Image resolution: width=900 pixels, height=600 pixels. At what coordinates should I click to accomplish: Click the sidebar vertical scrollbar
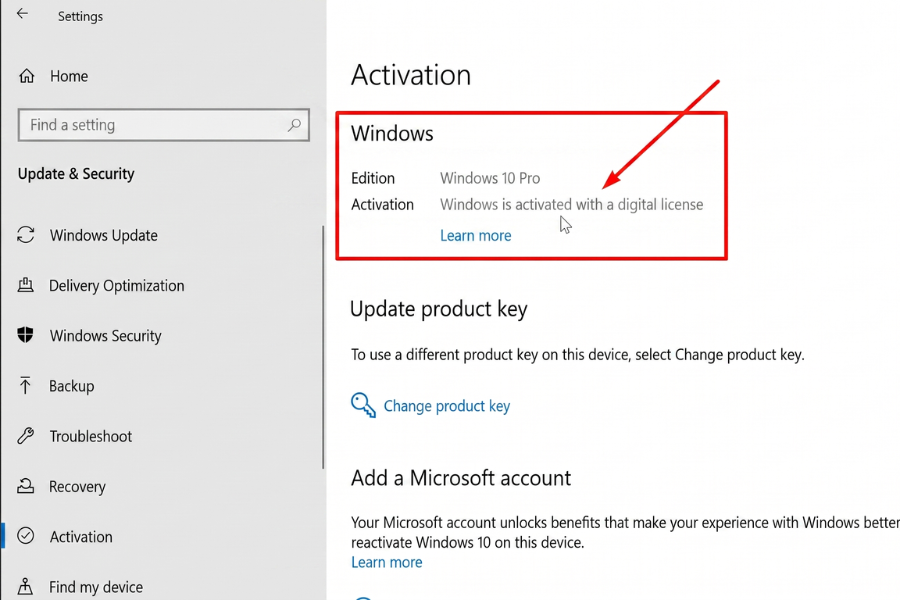(x=323, y=347)
